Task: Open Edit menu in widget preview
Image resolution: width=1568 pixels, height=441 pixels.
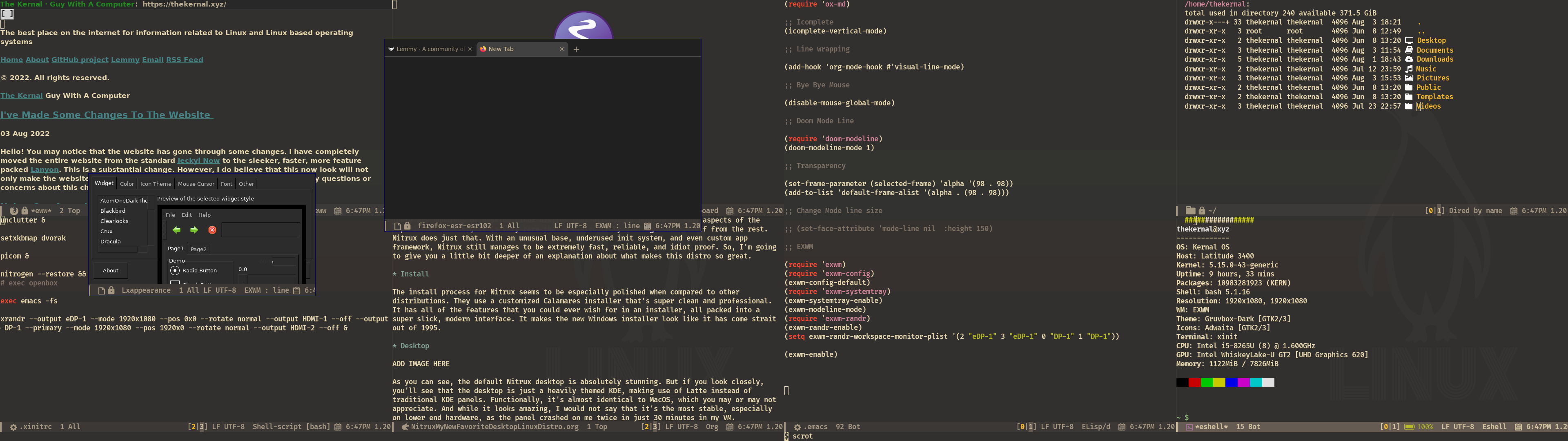Action: click(x=187, y=215)
